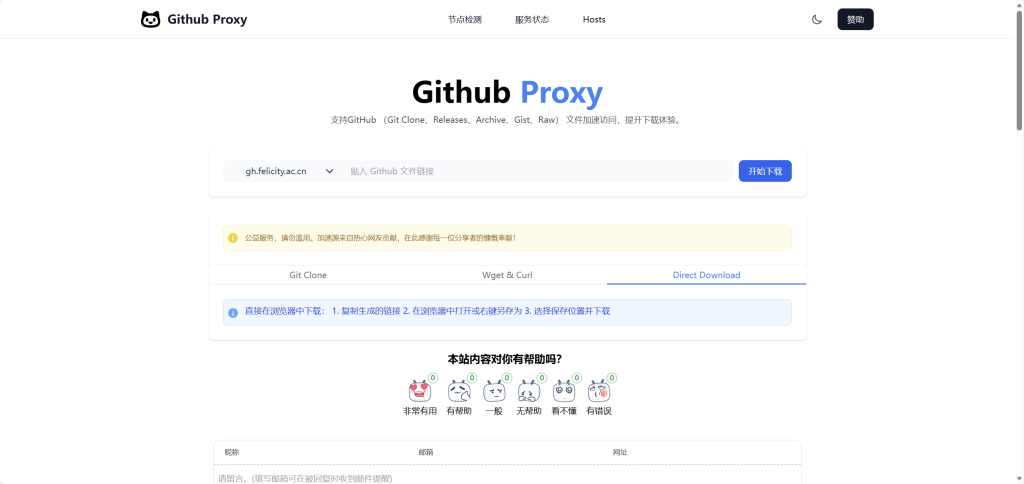Click the 公益服务,请勿滥用 notice text
Screen dimensions: 1024x484
coord(380,238)
